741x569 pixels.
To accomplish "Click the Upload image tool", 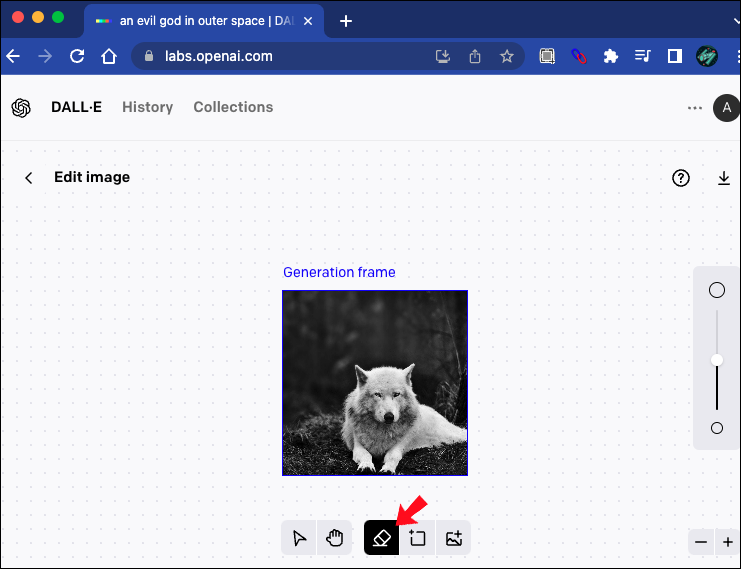I will click(x=453, y=538).
